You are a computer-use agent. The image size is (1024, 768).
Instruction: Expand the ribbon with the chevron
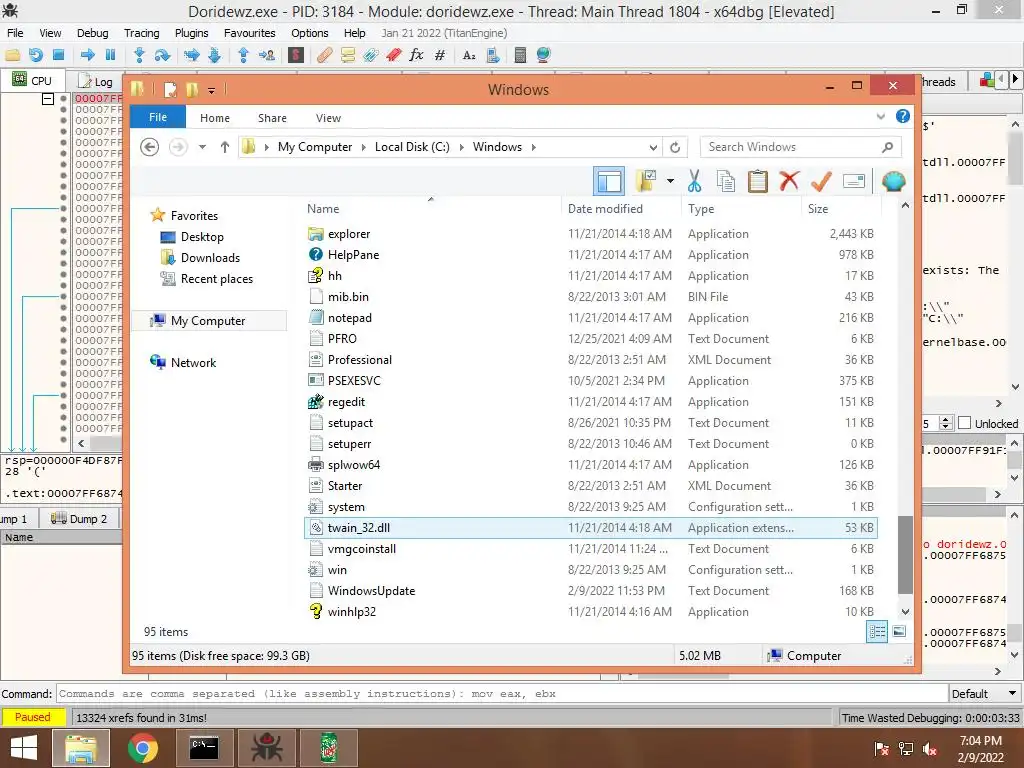click(x=880, y=117)
